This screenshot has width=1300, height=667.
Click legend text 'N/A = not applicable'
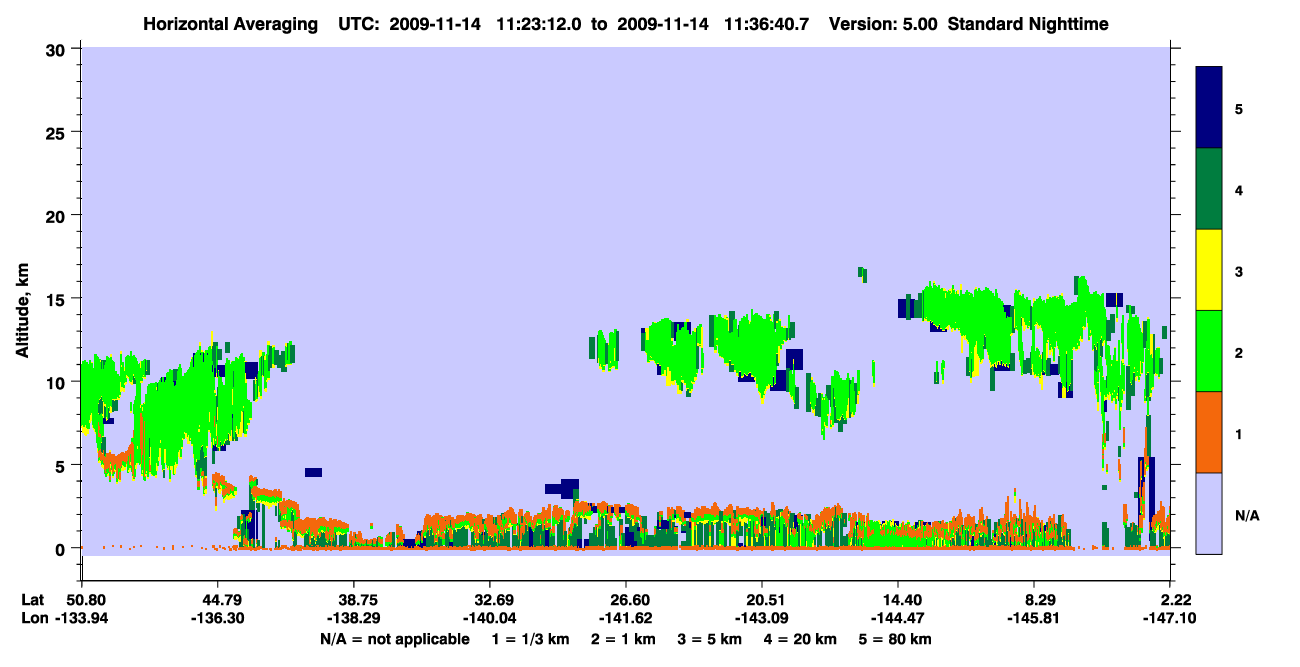pos(394,639)
